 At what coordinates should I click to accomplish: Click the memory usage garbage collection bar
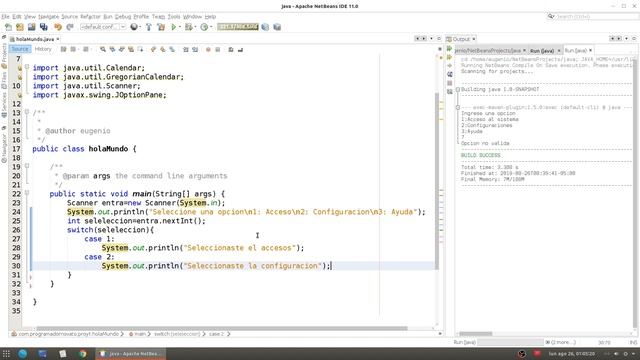238,27
